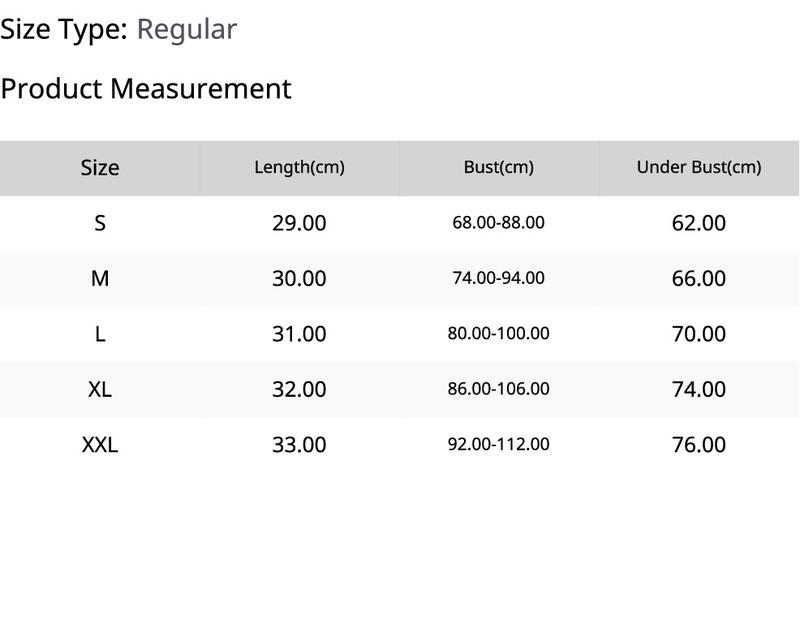Viewport: 800px width, 637px height.
Task: Select the 74.00 under bust value
Action: [698, 389]
